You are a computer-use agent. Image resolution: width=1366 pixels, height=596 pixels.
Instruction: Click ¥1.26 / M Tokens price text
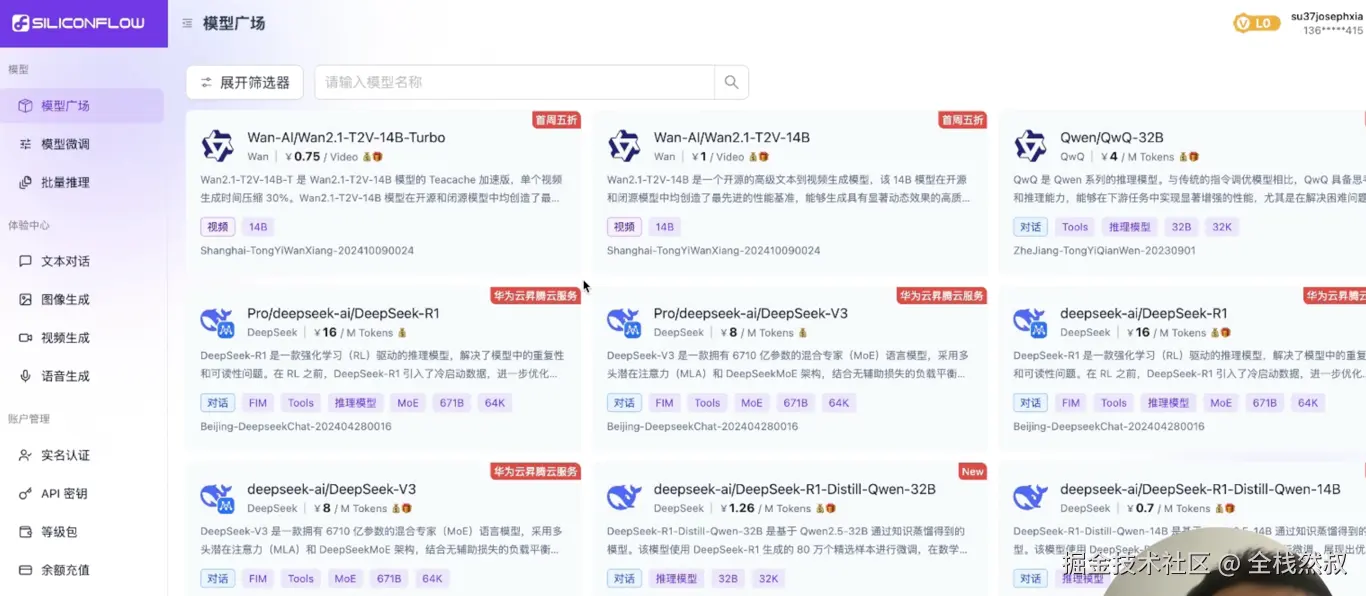pyautogui.click(x=765, y=508)
